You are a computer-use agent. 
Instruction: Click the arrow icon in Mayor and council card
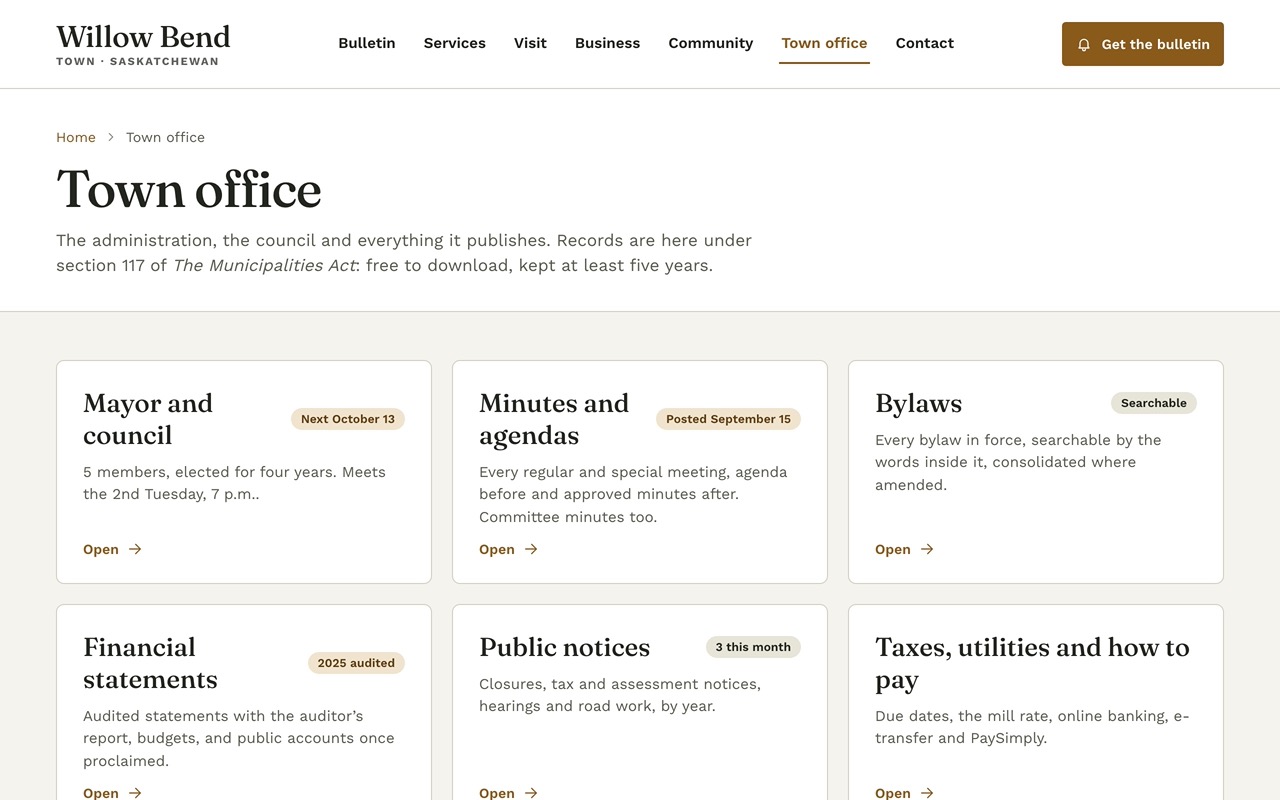pyautogui.click(x=135, y=549)
